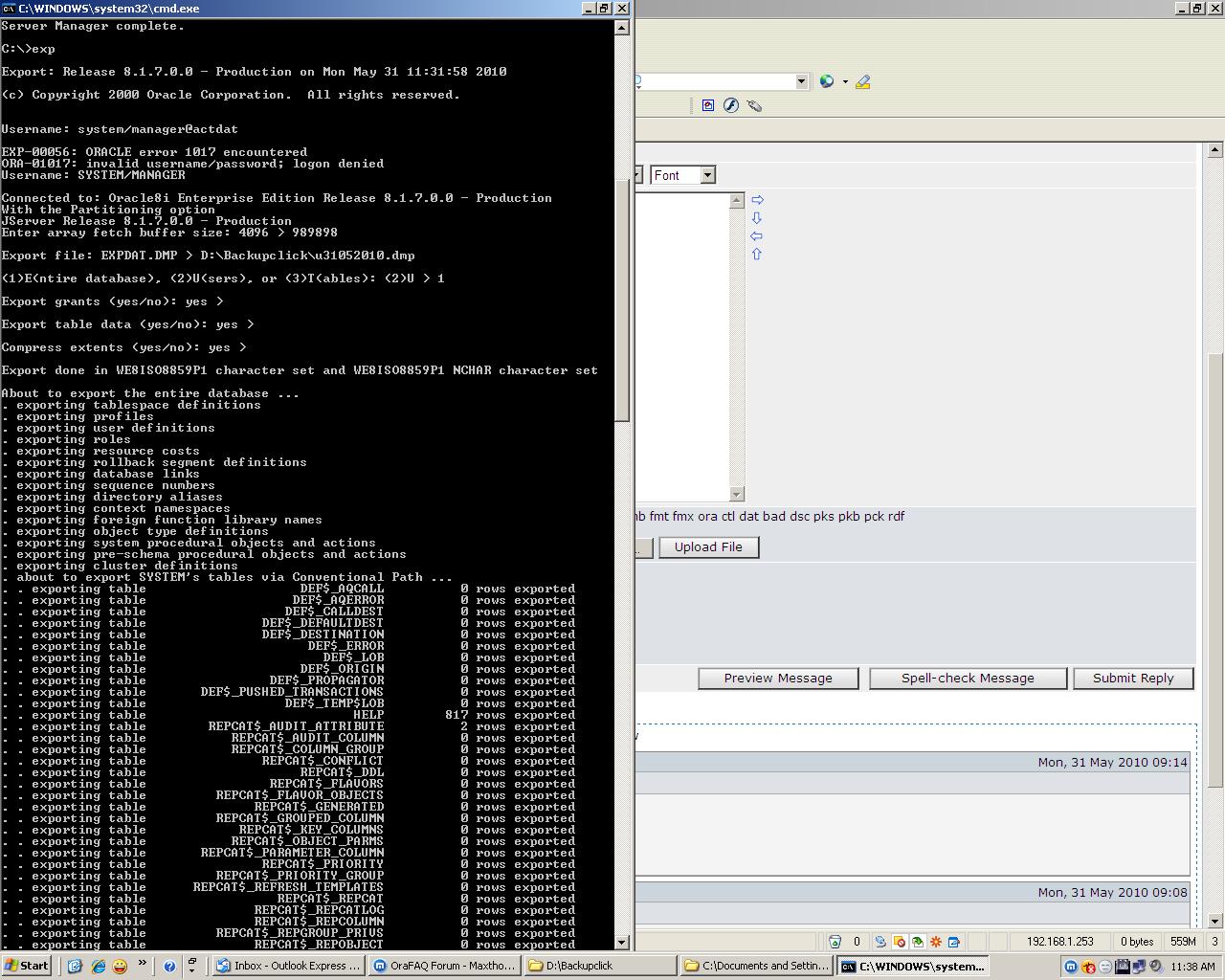
Task: Click the Preview Message button
Action: point(778,679)
